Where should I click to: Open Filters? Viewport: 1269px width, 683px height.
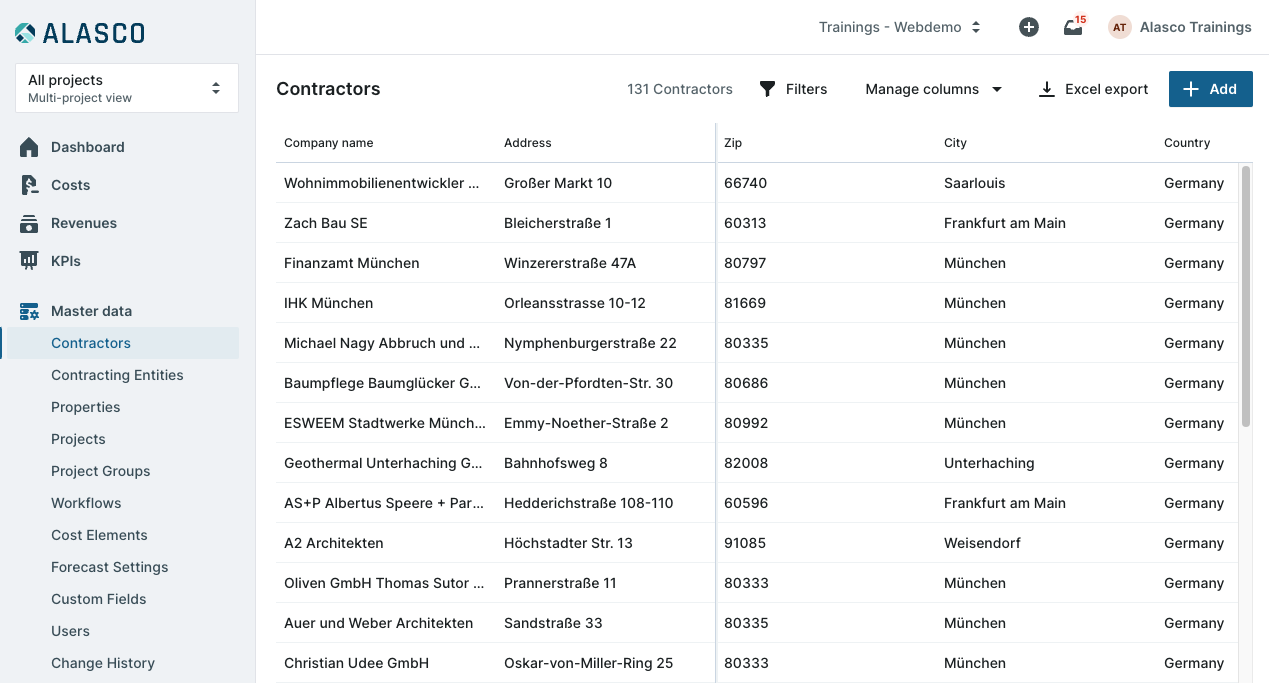(x=794, y=89)
